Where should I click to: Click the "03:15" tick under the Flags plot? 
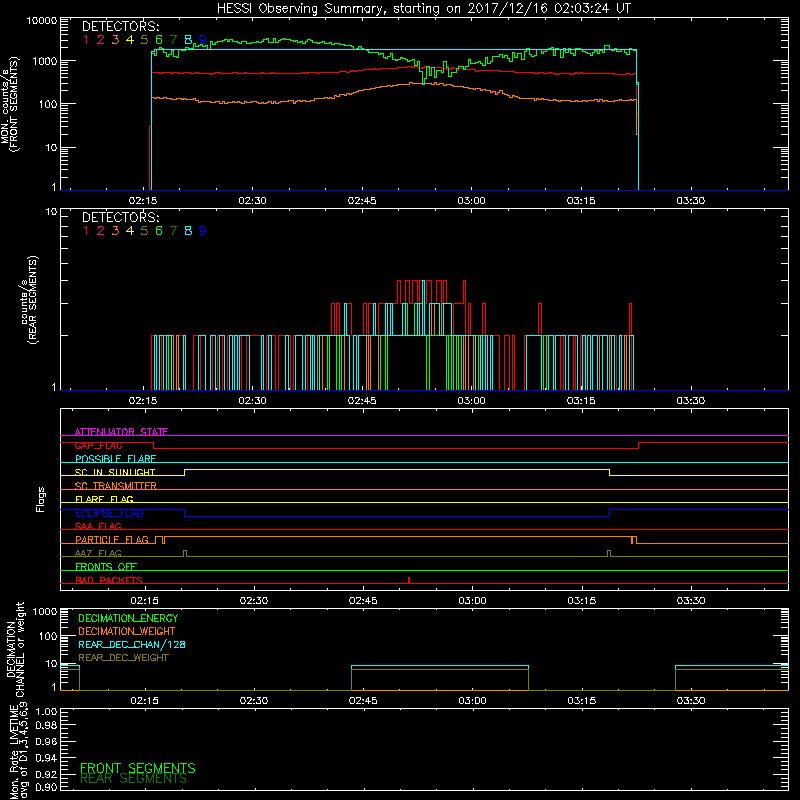point(582,601)
